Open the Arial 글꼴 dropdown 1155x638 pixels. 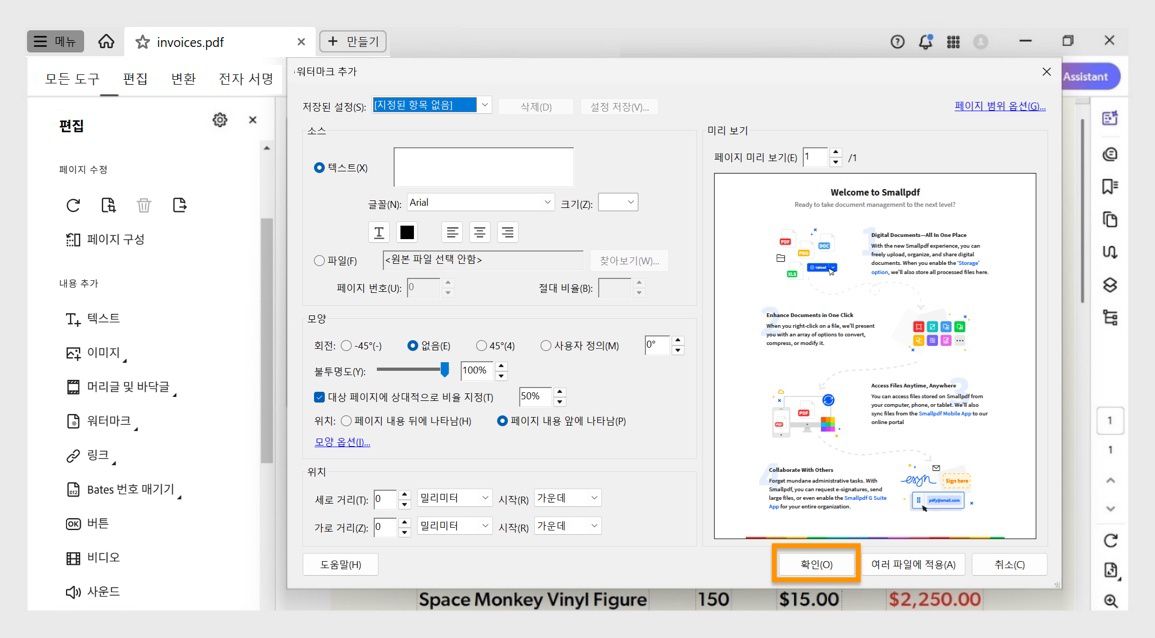coord(480,201)
